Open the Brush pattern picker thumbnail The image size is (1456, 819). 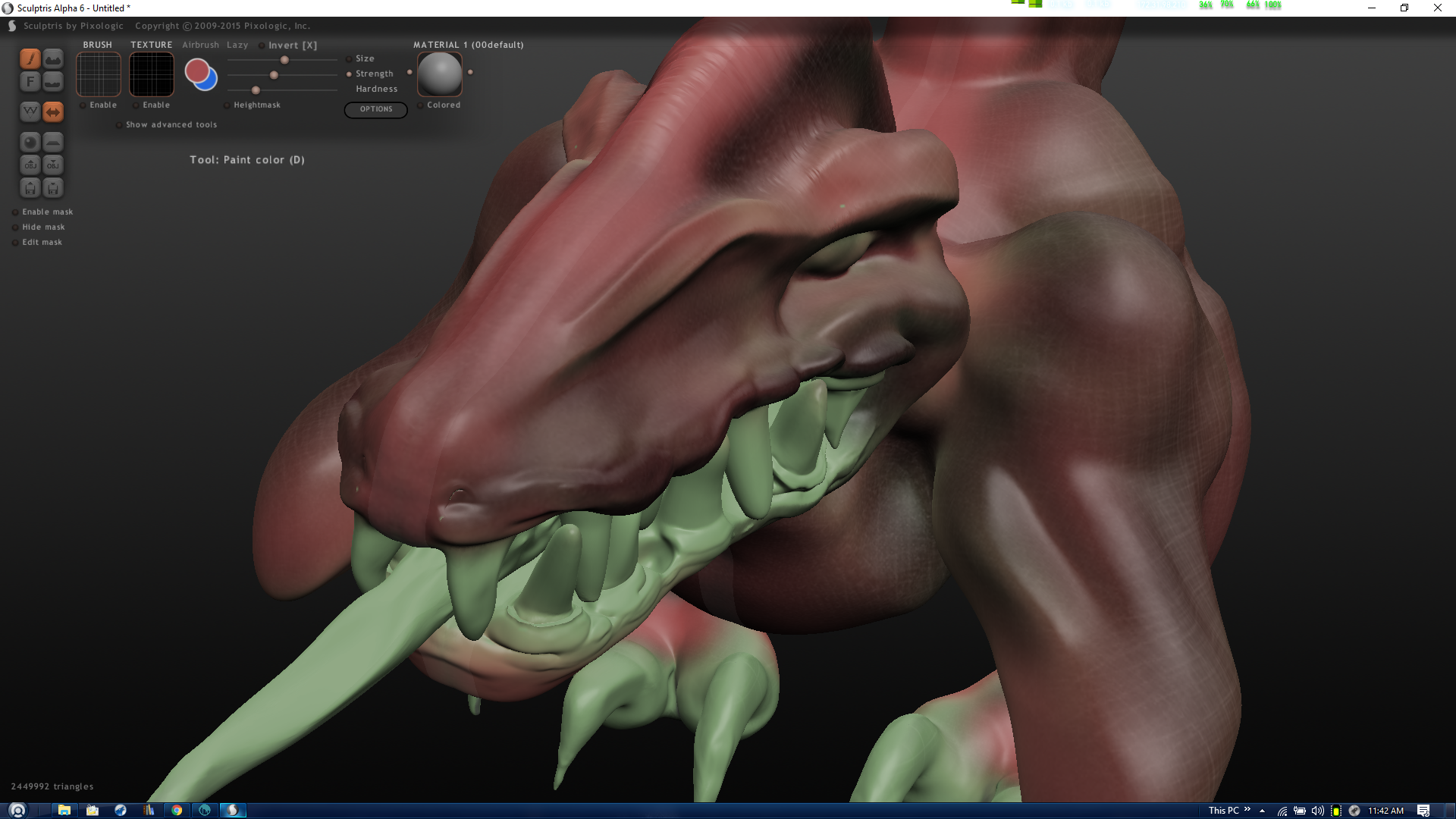coord(99,74)
